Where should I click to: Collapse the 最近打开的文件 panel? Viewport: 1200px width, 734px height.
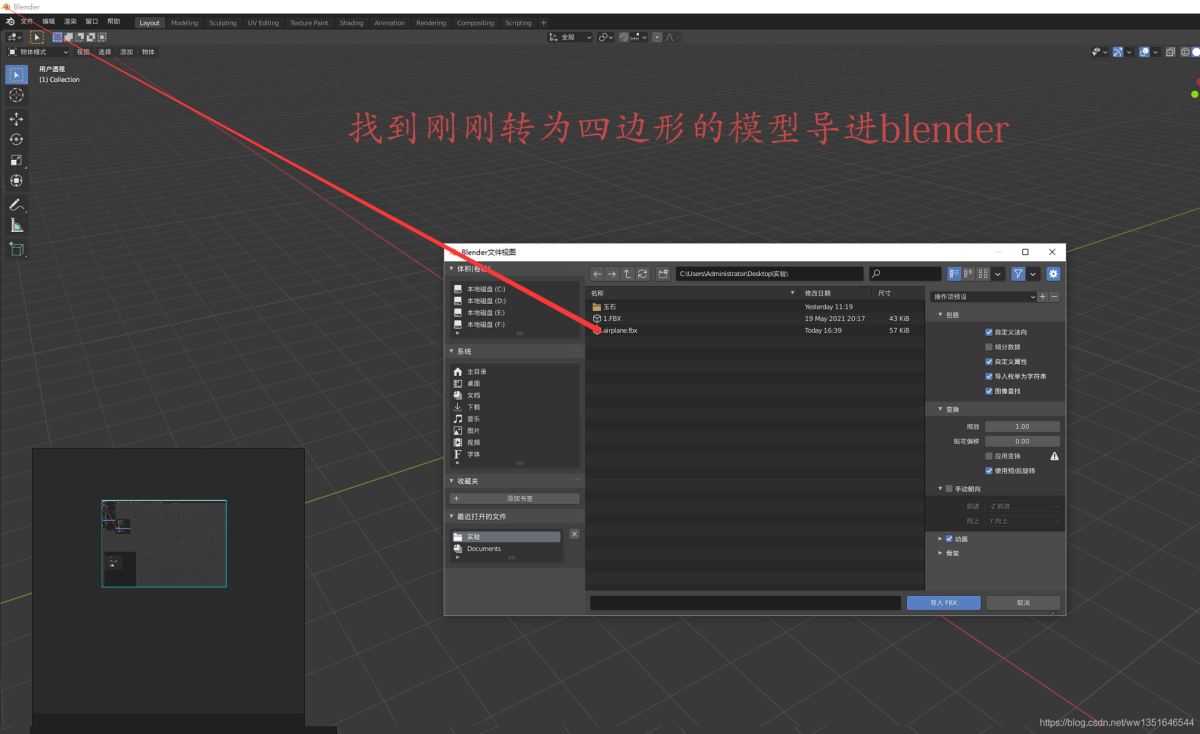click(x=451, y=517)
